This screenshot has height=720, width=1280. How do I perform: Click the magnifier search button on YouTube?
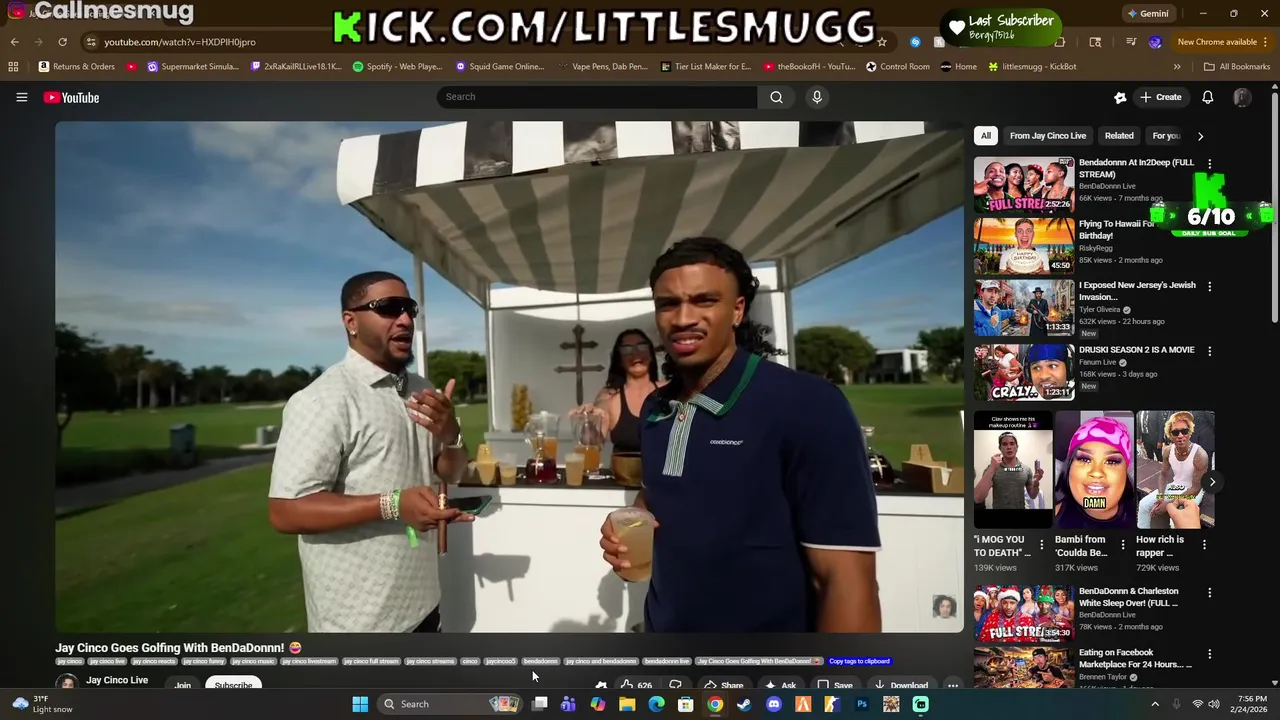(x=776, y=97)
